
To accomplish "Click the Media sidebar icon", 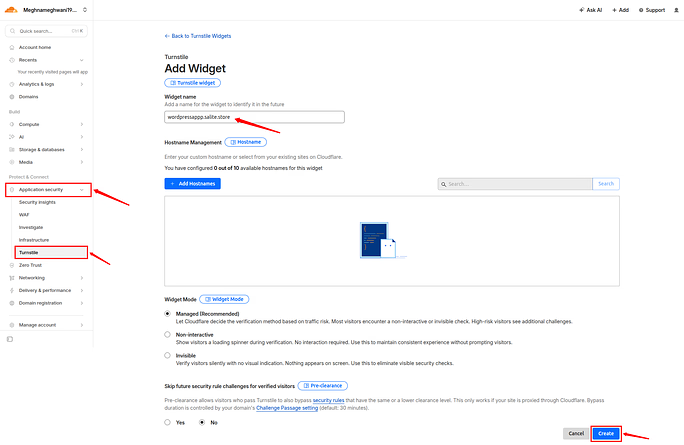I will pos(12,162).
